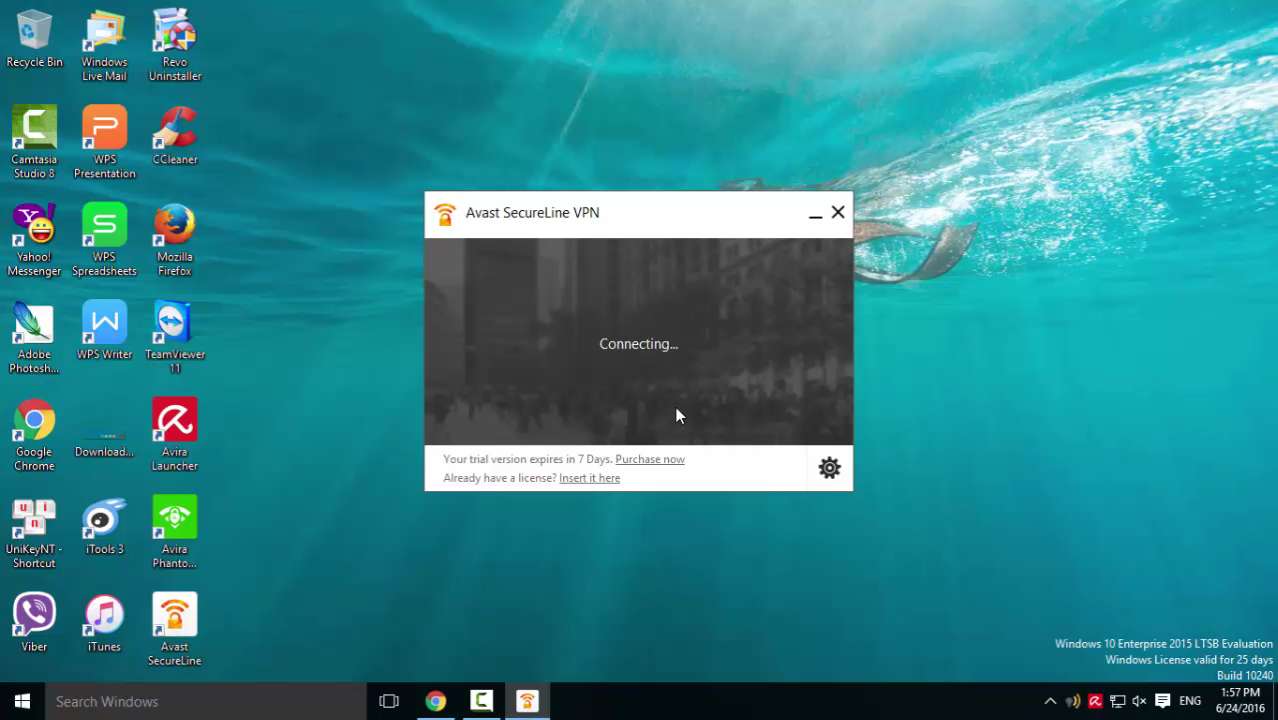1278x720 pixels.
Task: Select UniKeyNT Shortcut desktop icon
Action: tap(34, 533)
